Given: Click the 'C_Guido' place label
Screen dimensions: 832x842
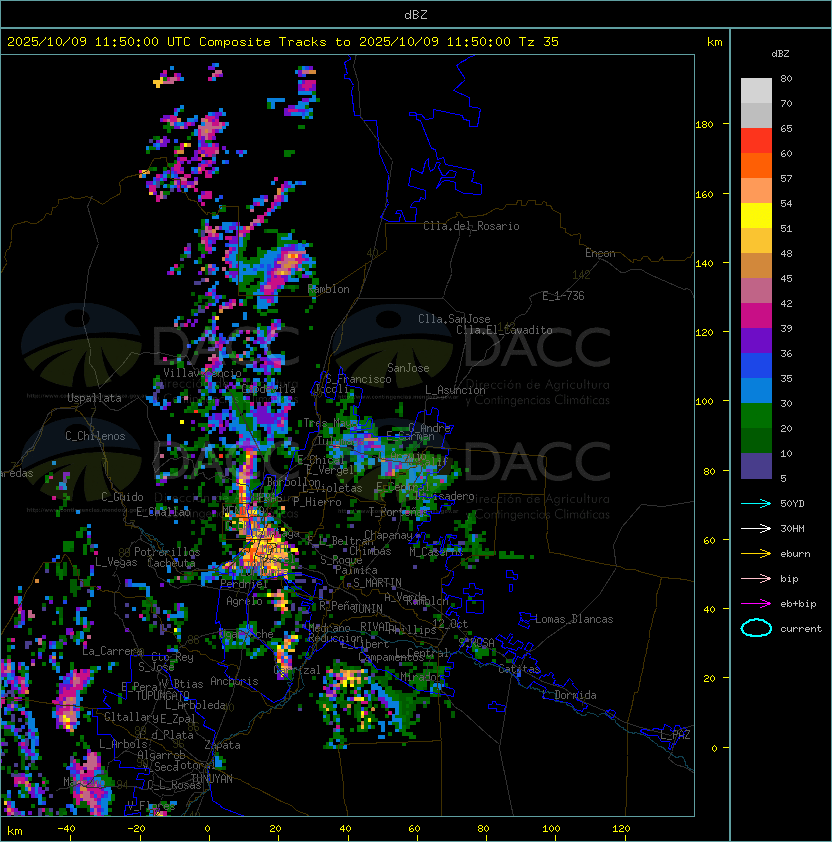Looking at the screenshot, I should tap(122, 497).
